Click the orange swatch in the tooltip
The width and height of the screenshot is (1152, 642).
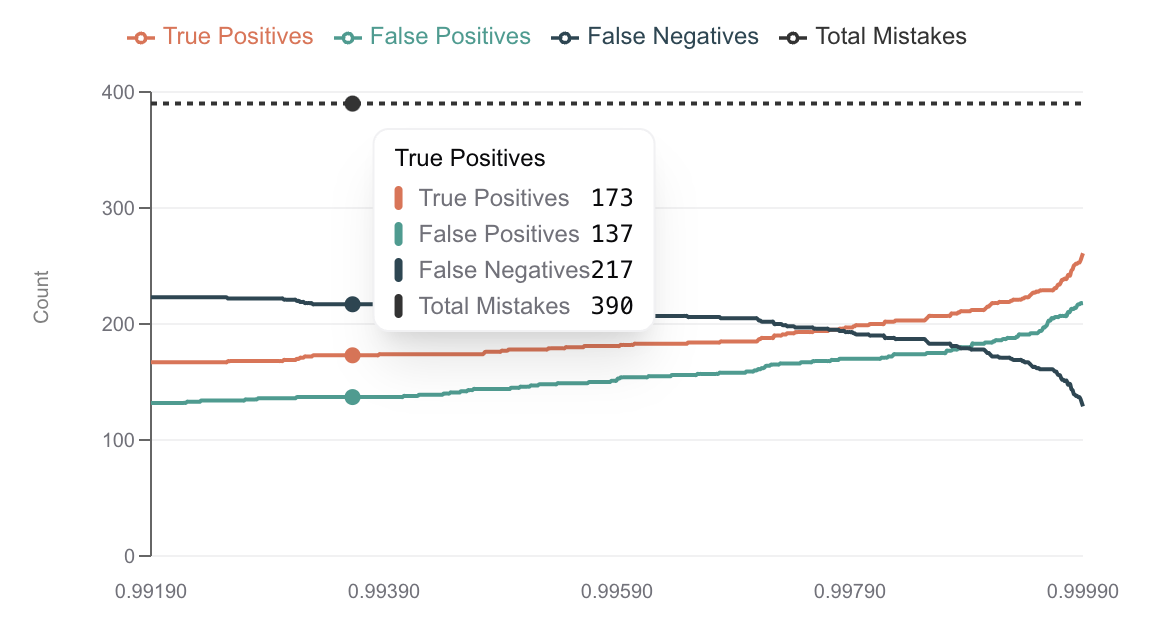coord(398,198)
